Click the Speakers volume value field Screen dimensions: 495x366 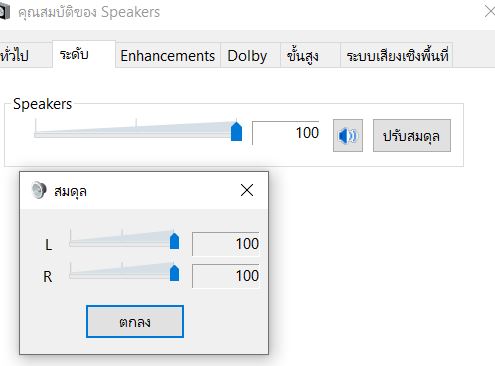pyautogui.click(x=286, y=133)
